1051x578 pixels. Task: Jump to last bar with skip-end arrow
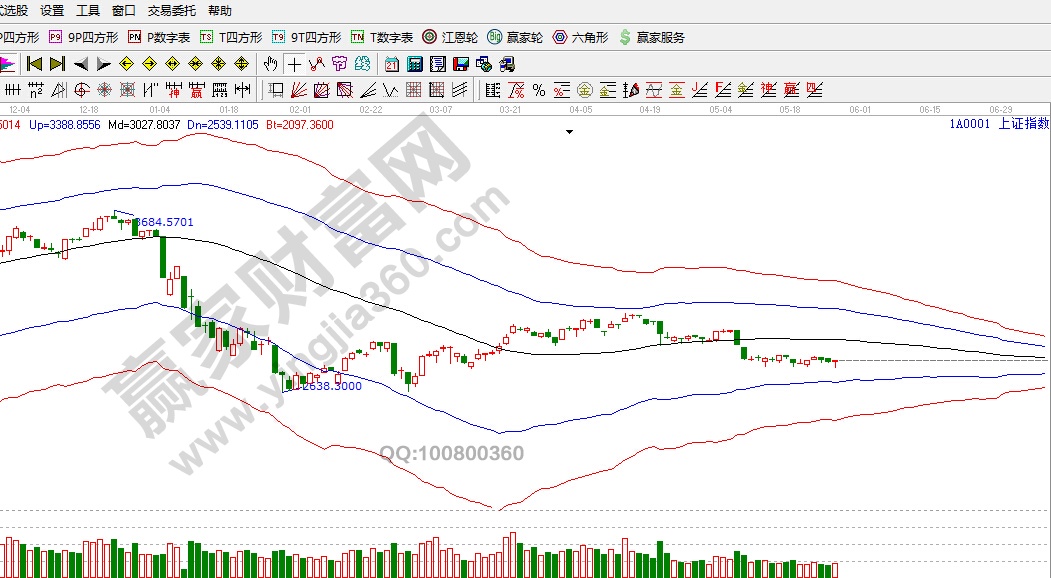[x=57, y=64]
